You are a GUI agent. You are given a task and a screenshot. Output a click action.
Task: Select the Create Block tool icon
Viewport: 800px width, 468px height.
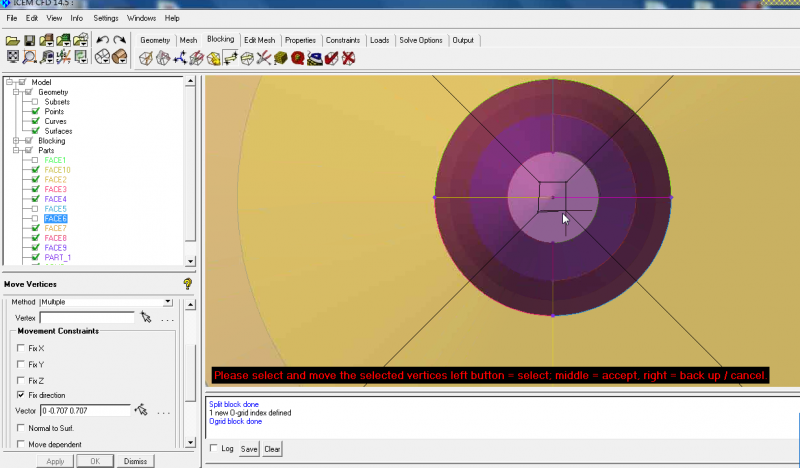point(145,58)
